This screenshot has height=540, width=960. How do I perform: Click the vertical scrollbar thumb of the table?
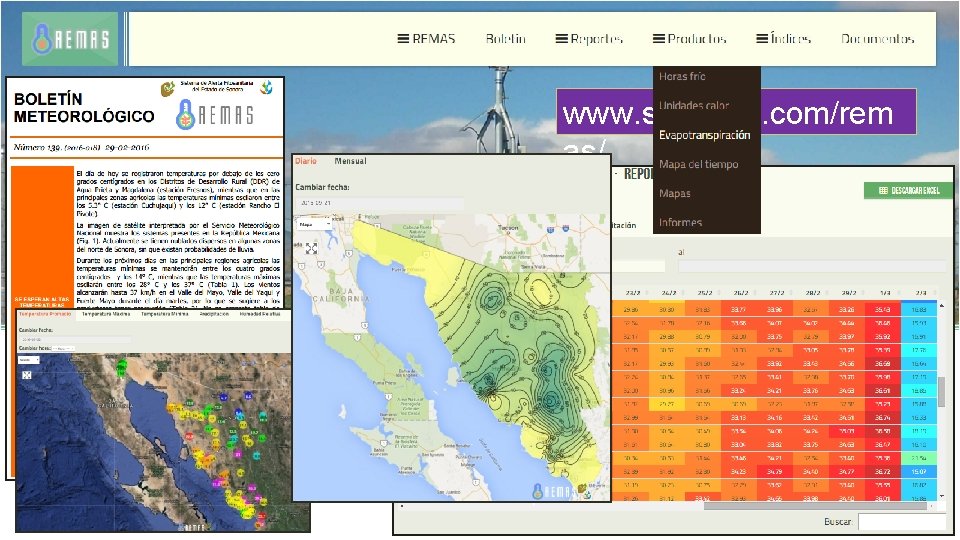pos(942,392)
